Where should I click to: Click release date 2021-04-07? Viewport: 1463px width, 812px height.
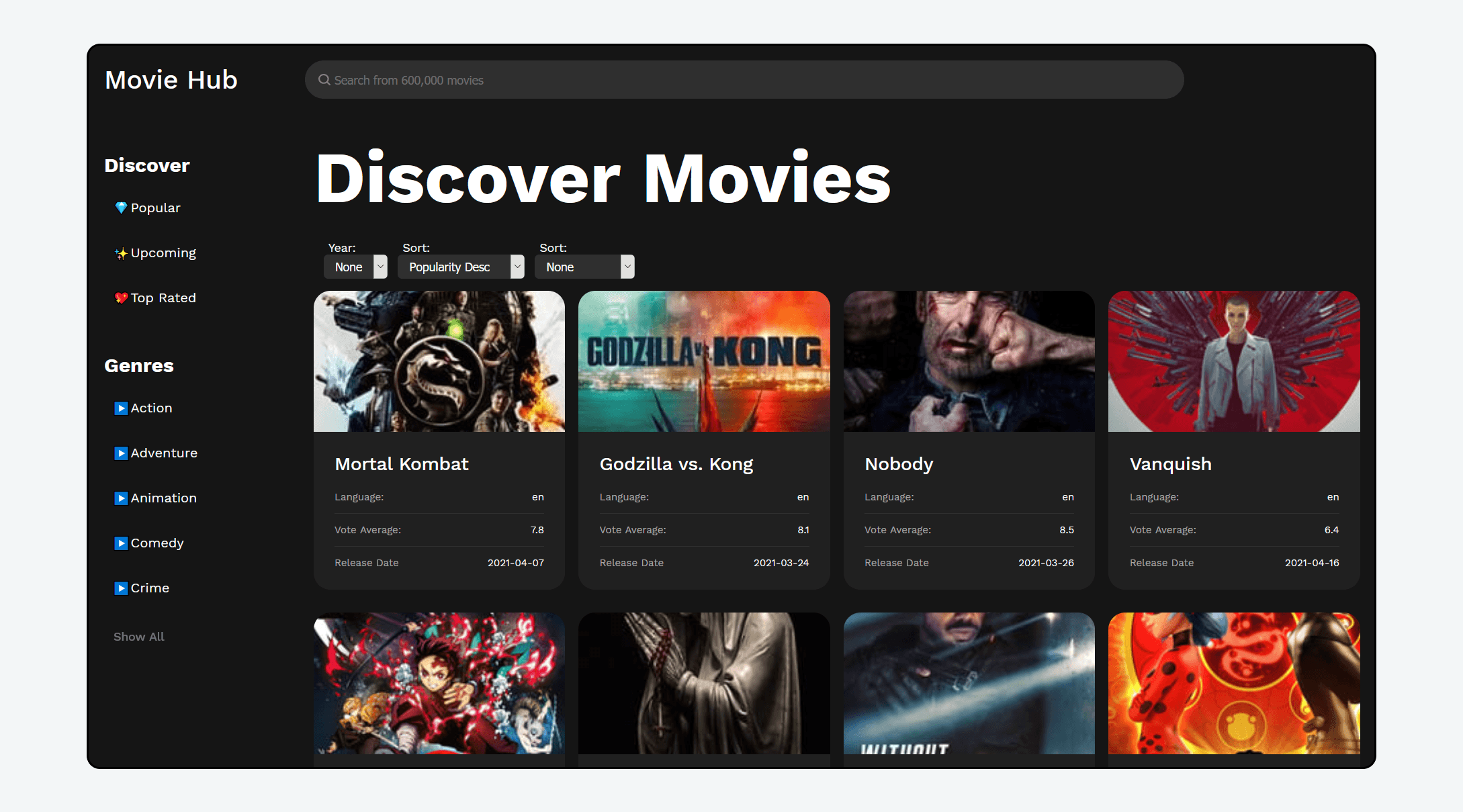point(516,563)
